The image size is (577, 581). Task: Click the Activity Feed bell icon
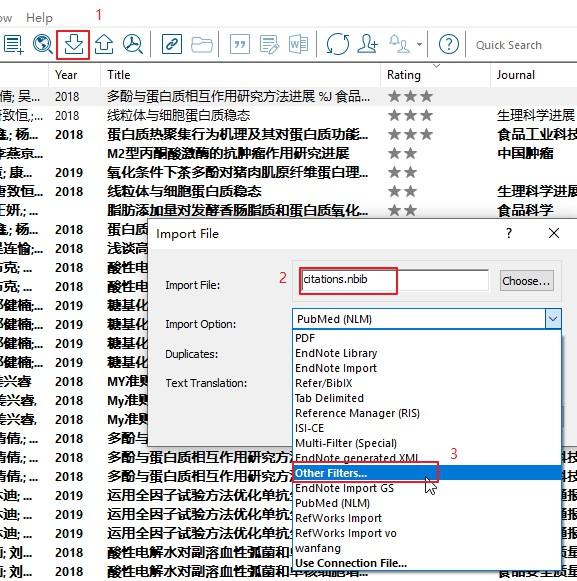click(399, 44)
